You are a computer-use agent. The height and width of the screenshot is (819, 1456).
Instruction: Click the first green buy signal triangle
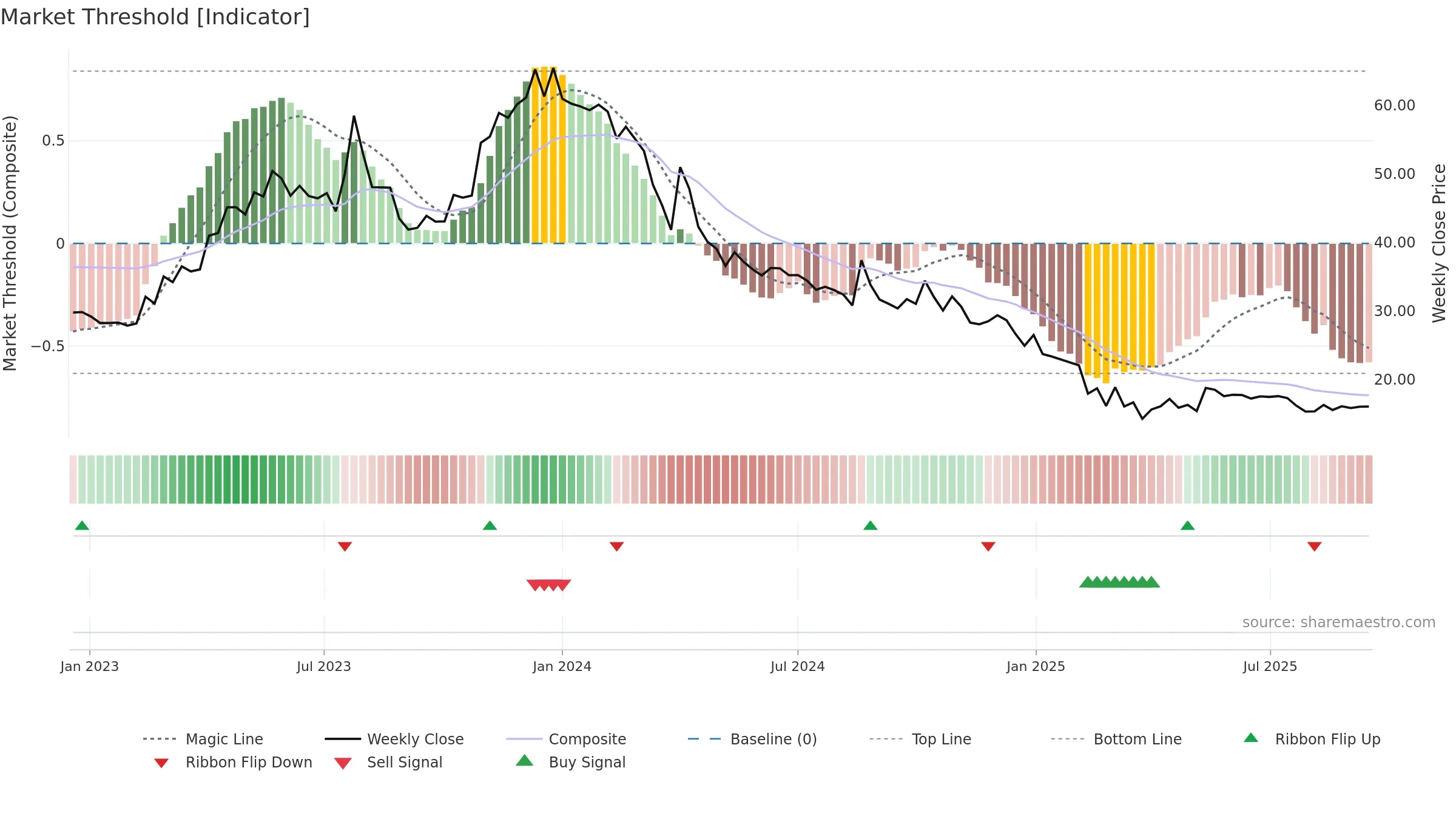pos(1087,582)
